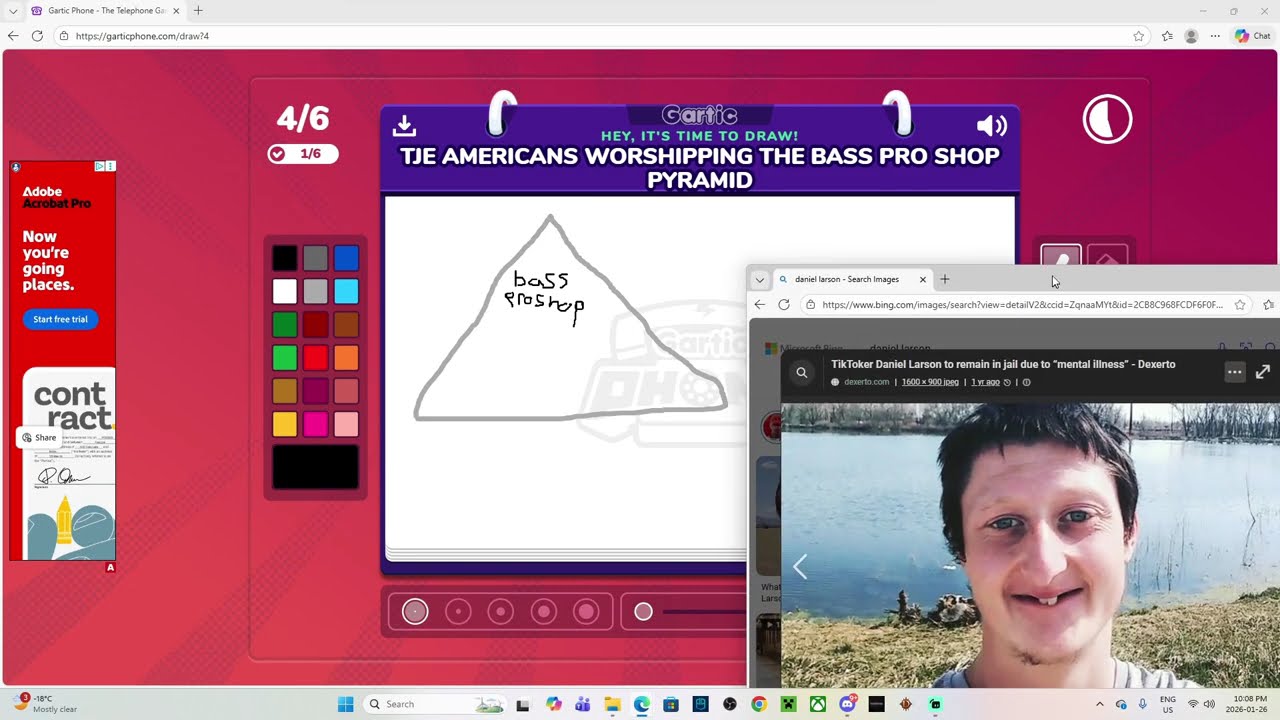Pick the brown color swatch
The width and height of the screenshot is (1280, 720).
tap(346, 324)
